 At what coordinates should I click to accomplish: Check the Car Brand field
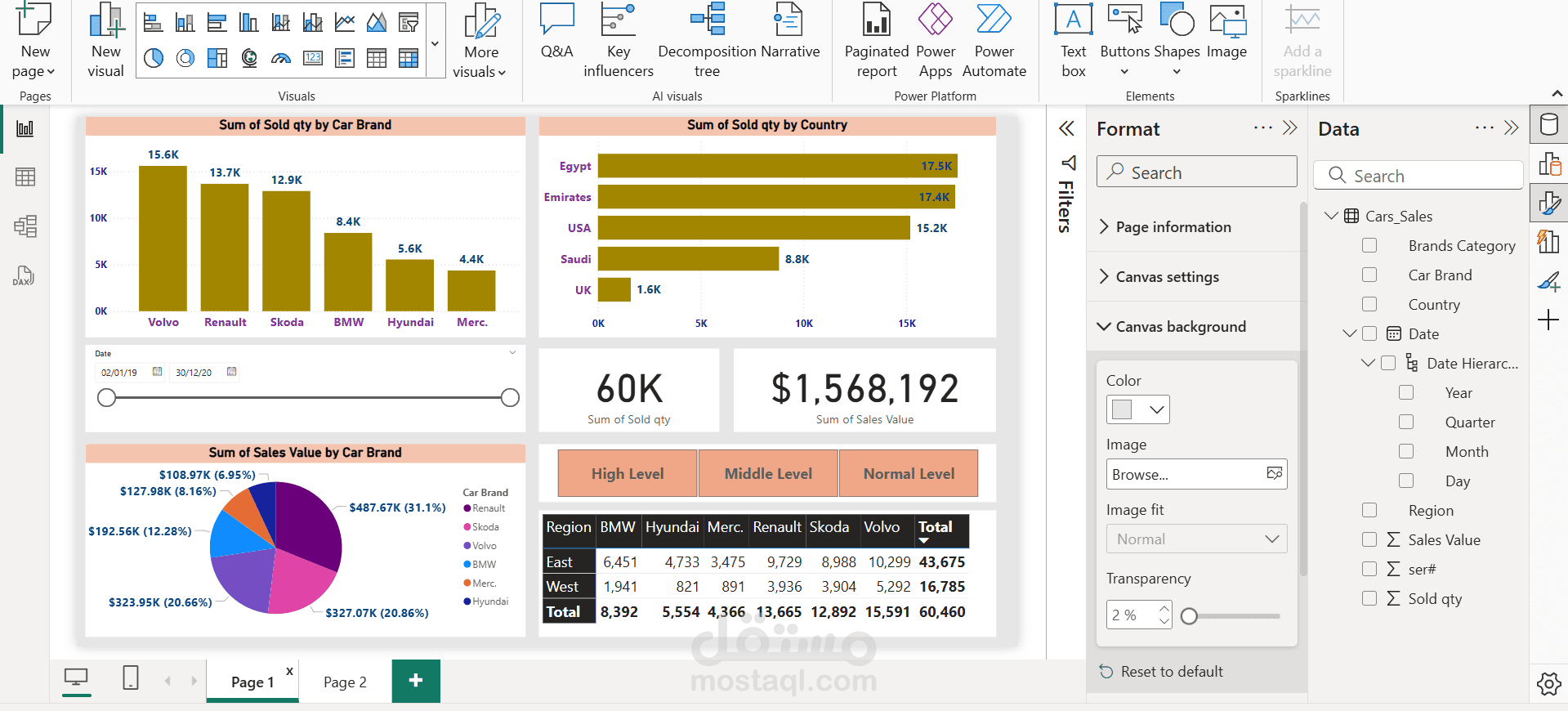pyautogui.click(x=1369, y=275)
